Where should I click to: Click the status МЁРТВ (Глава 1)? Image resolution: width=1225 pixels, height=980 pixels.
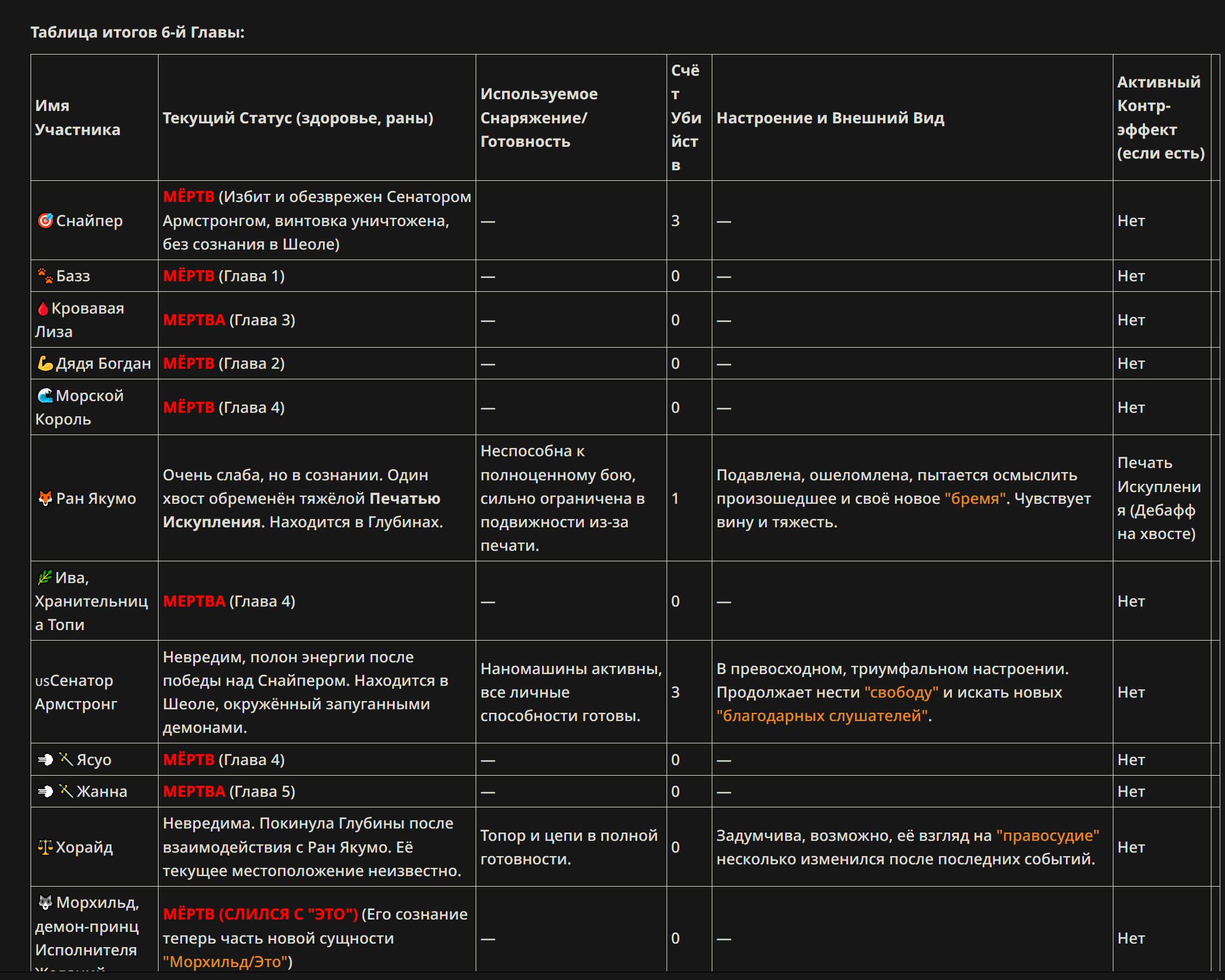pyautogui.click(x=224, y=275)
